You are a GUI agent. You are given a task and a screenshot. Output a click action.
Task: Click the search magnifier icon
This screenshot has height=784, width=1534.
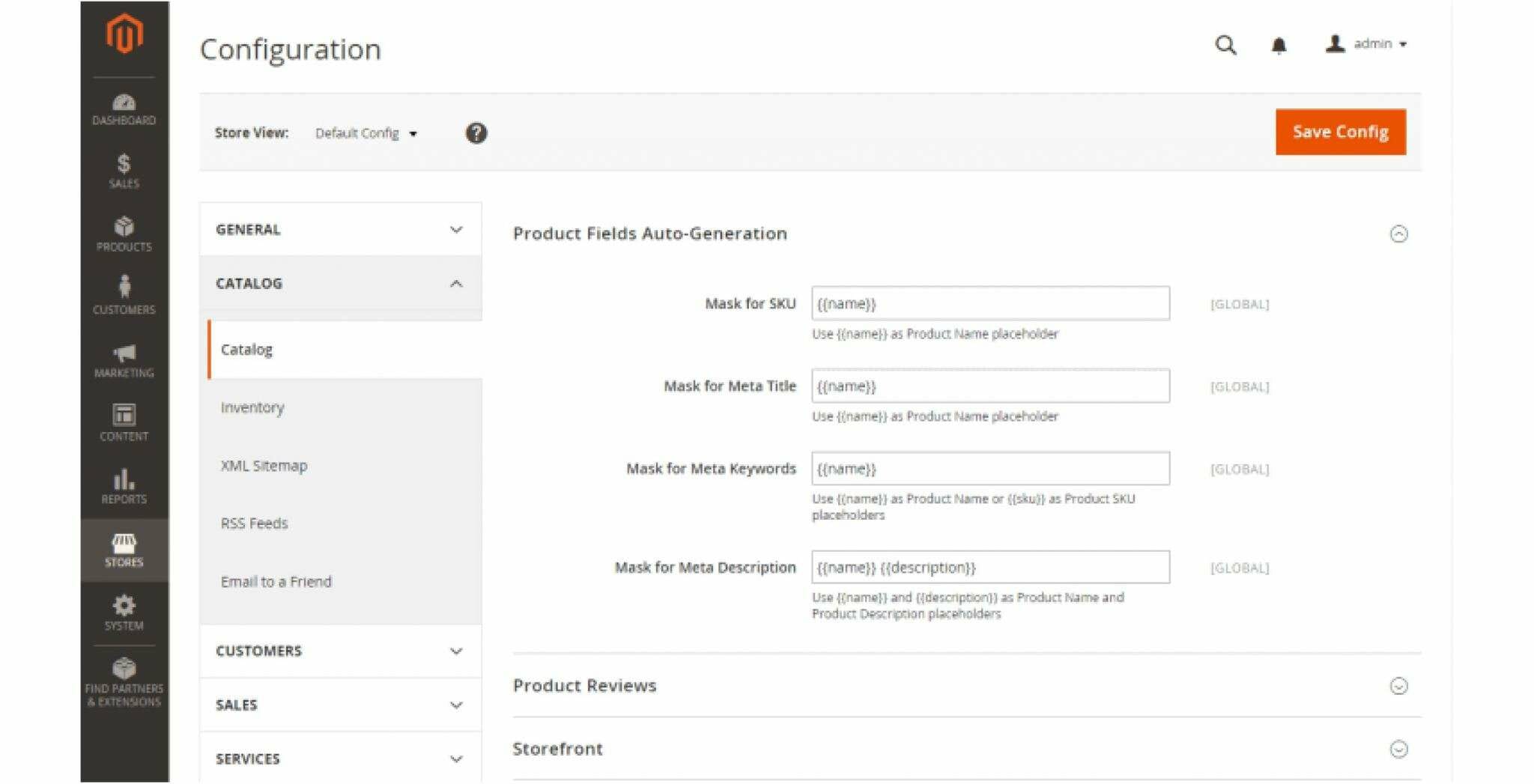(1225, 45)
